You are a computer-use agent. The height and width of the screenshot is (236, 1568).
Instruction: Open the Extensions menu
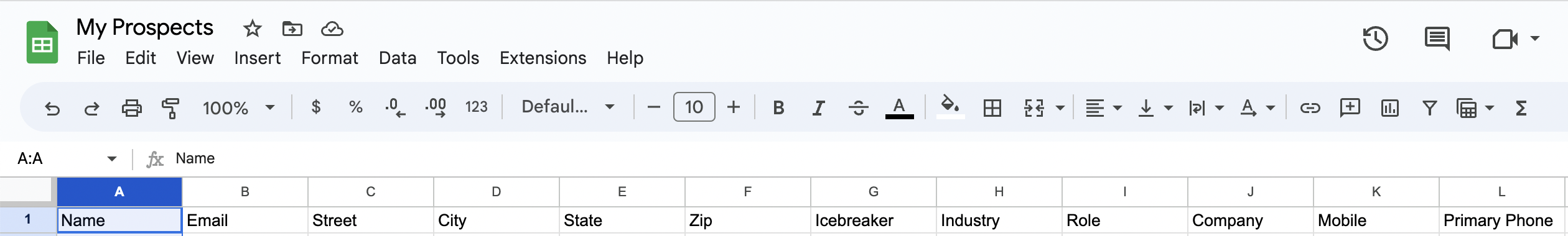pos(543,58)
